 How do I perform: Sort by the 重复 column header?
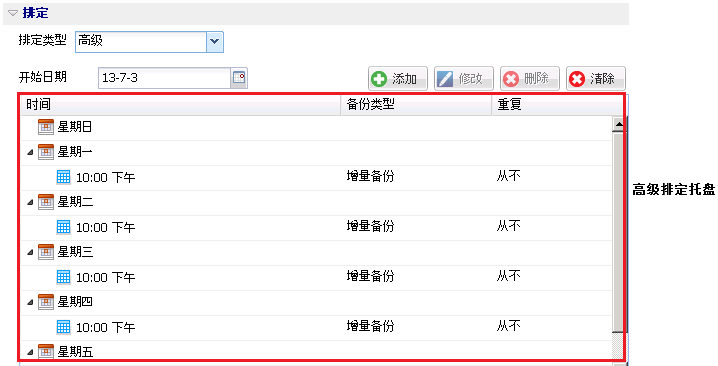coord(557,105)
